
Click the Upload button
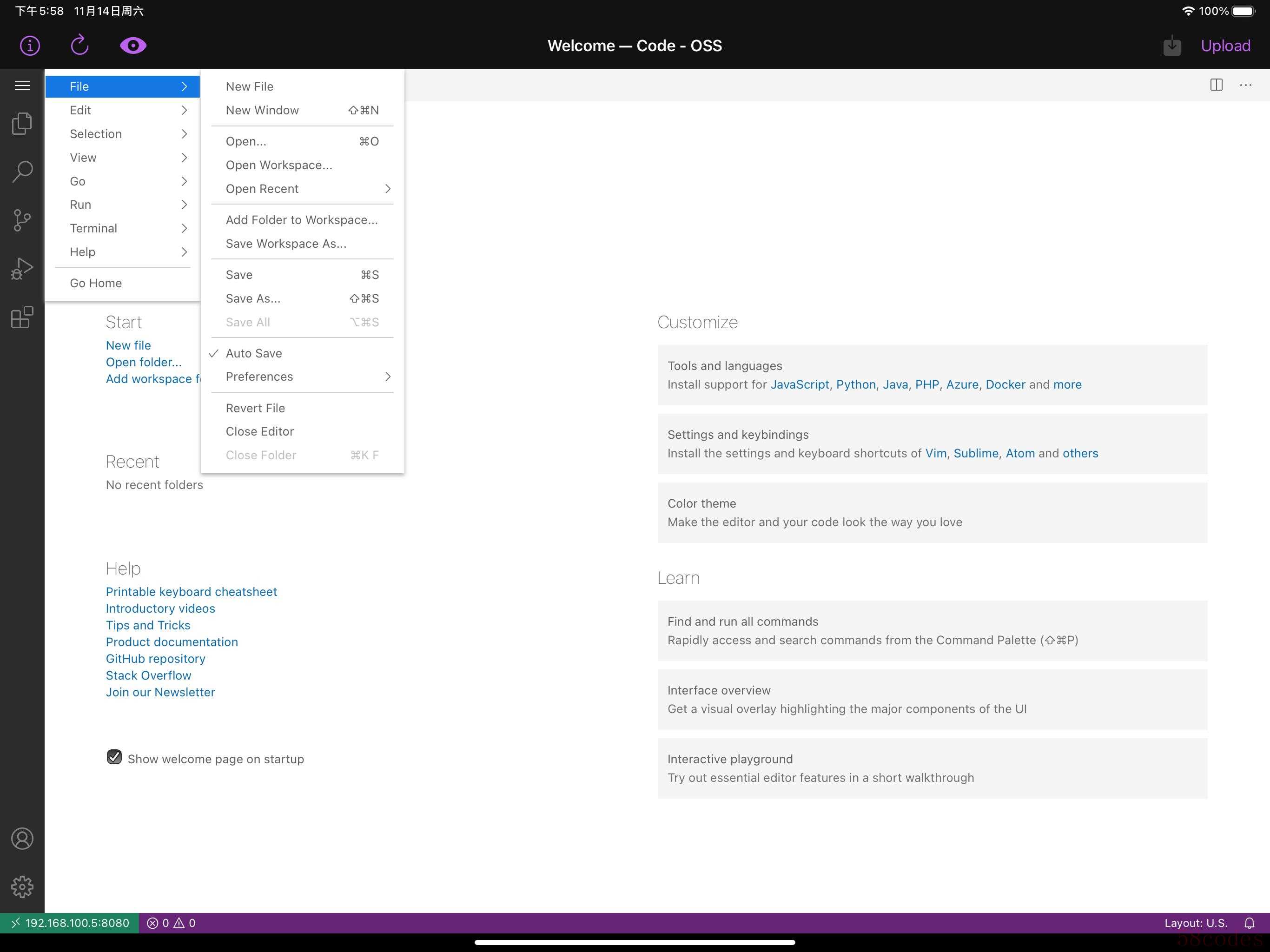tap(1225, 46)
